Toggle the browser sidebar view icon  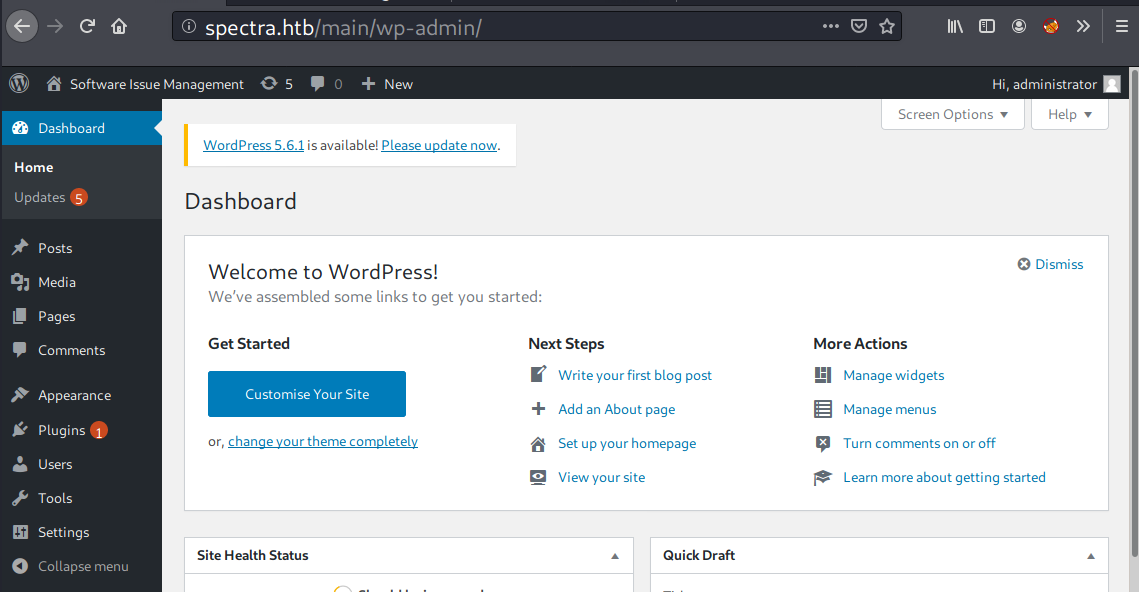point(986,27)
